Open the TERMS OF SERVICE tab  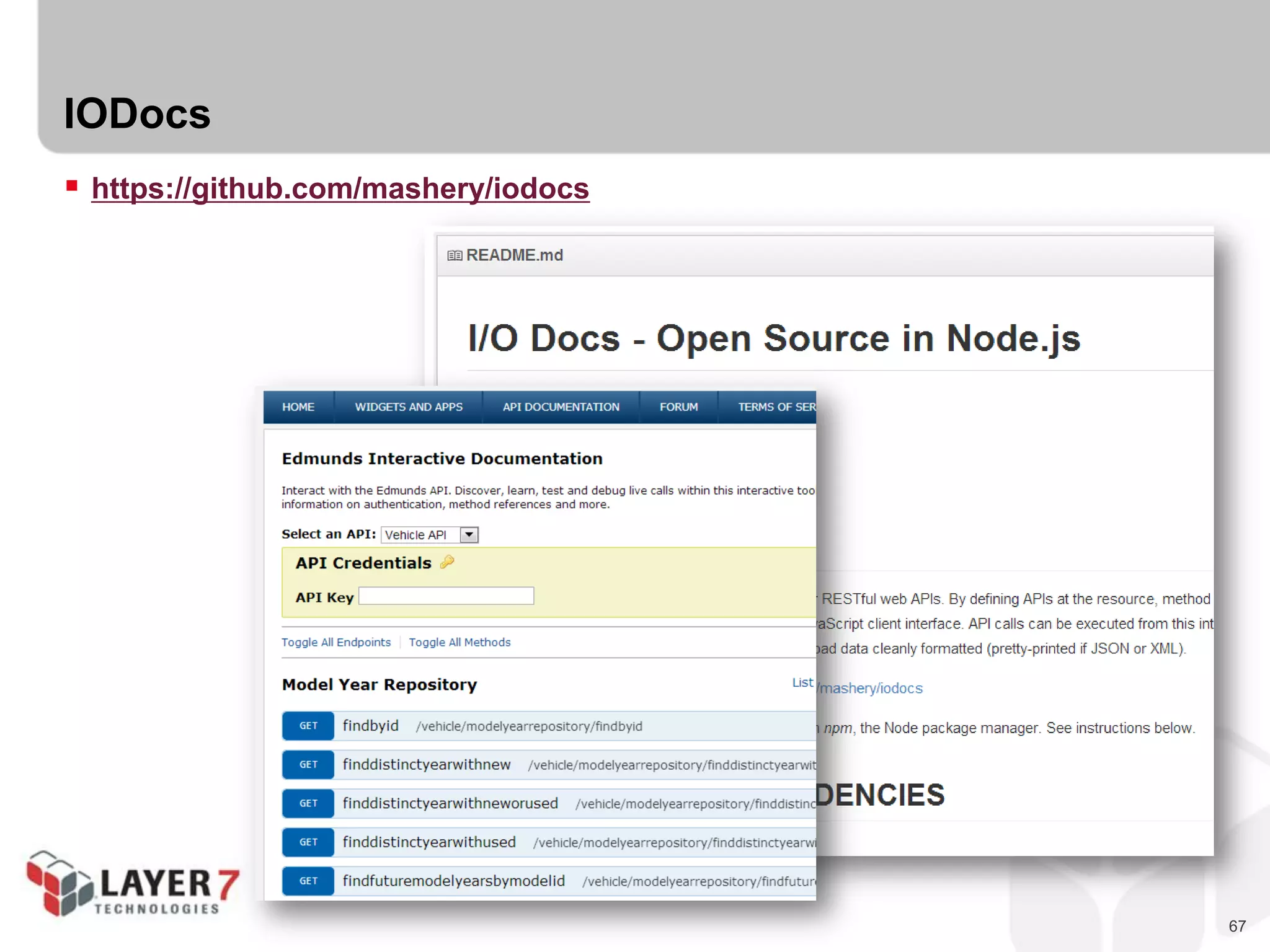[x=768, y=407]
